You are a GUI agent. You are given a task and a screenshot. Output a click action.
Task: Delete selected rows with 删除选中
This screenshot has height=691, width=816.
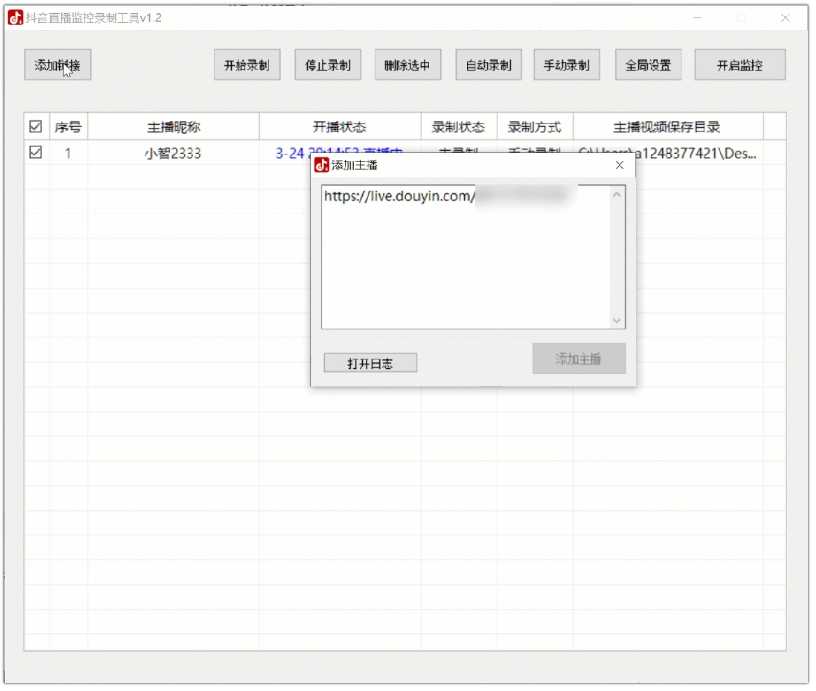coord(408,65)
